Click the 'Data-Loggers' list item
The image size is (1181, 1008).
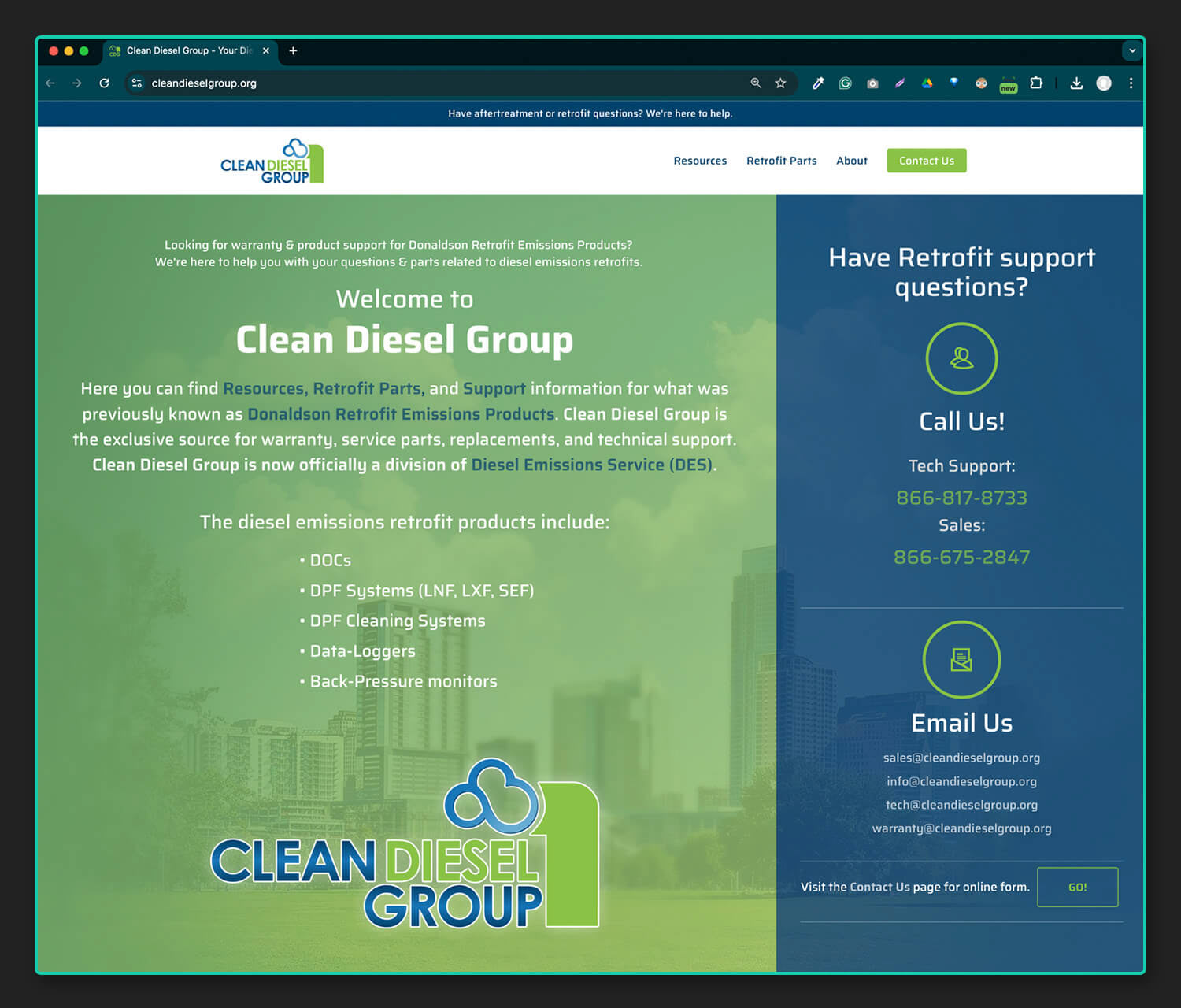coord(362,651)
